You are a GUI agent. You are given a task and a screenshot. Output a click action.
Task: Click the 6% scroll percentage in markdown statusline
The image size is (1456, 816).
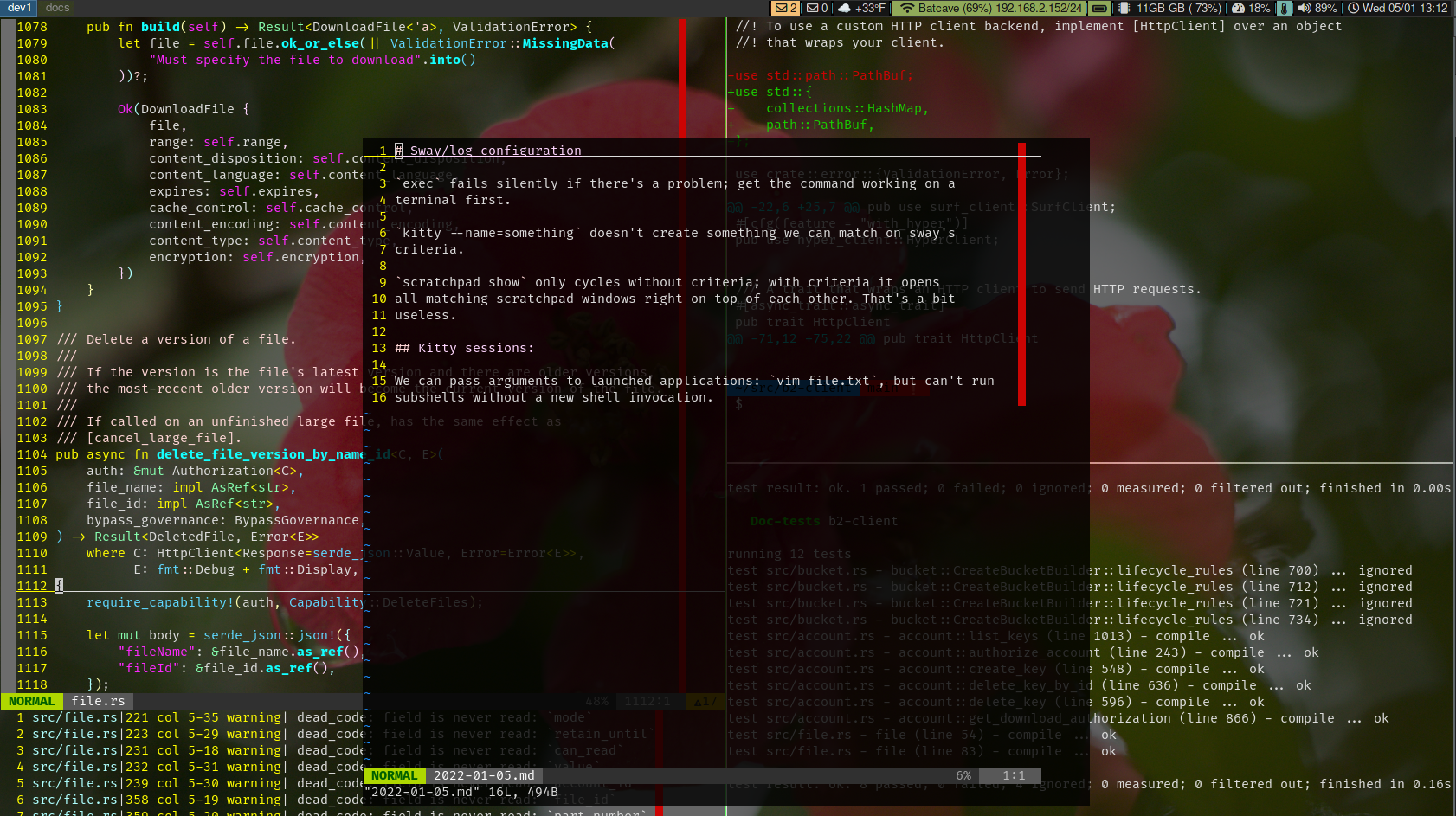pos(963,775)
